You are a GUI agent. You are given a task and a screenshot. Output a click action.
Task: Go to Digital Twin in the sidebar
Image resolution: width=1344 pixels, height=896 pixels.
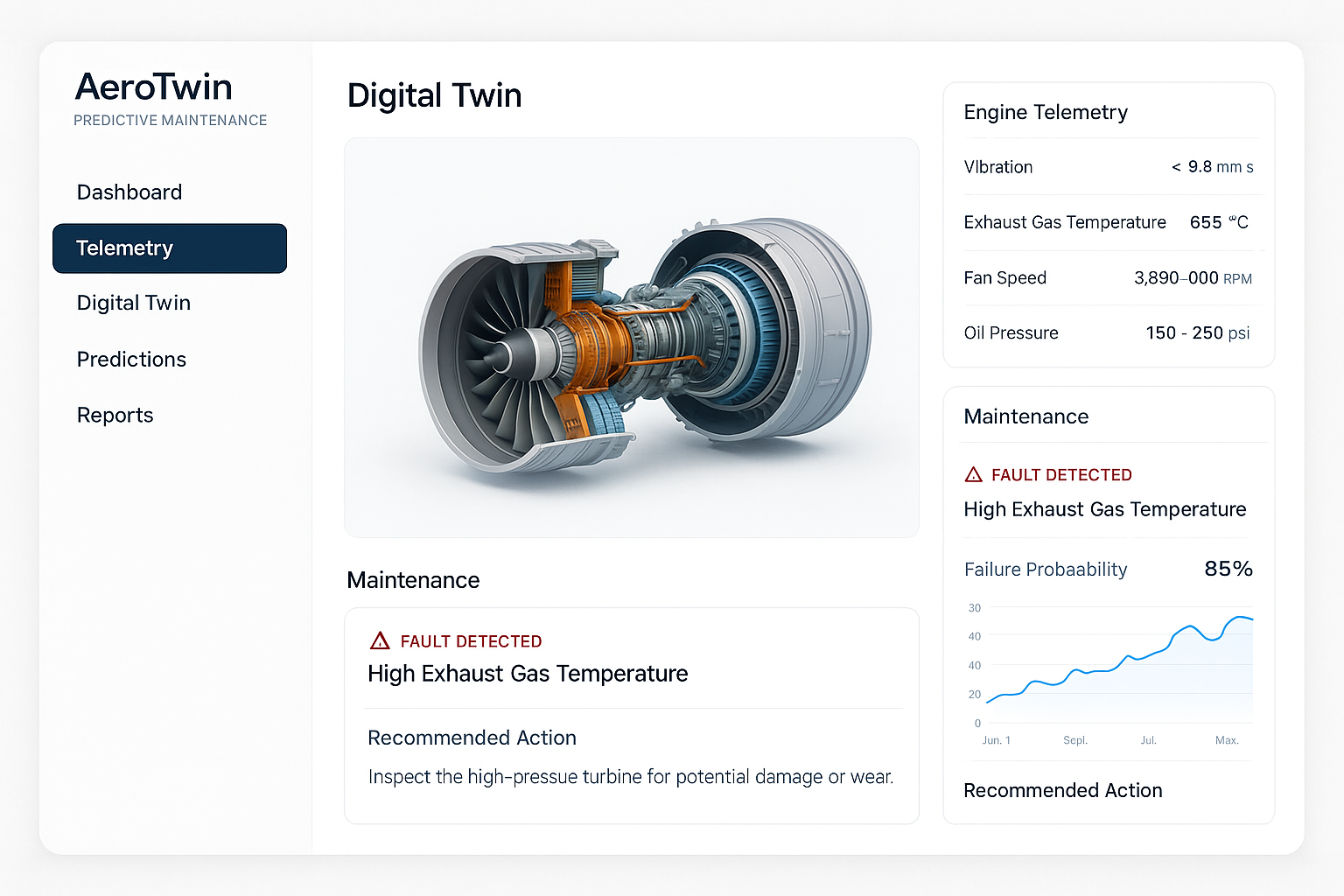point(134,303)
